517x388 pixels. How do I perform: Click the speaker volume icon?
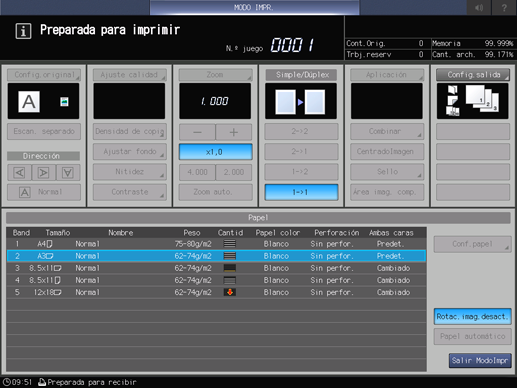478,7
